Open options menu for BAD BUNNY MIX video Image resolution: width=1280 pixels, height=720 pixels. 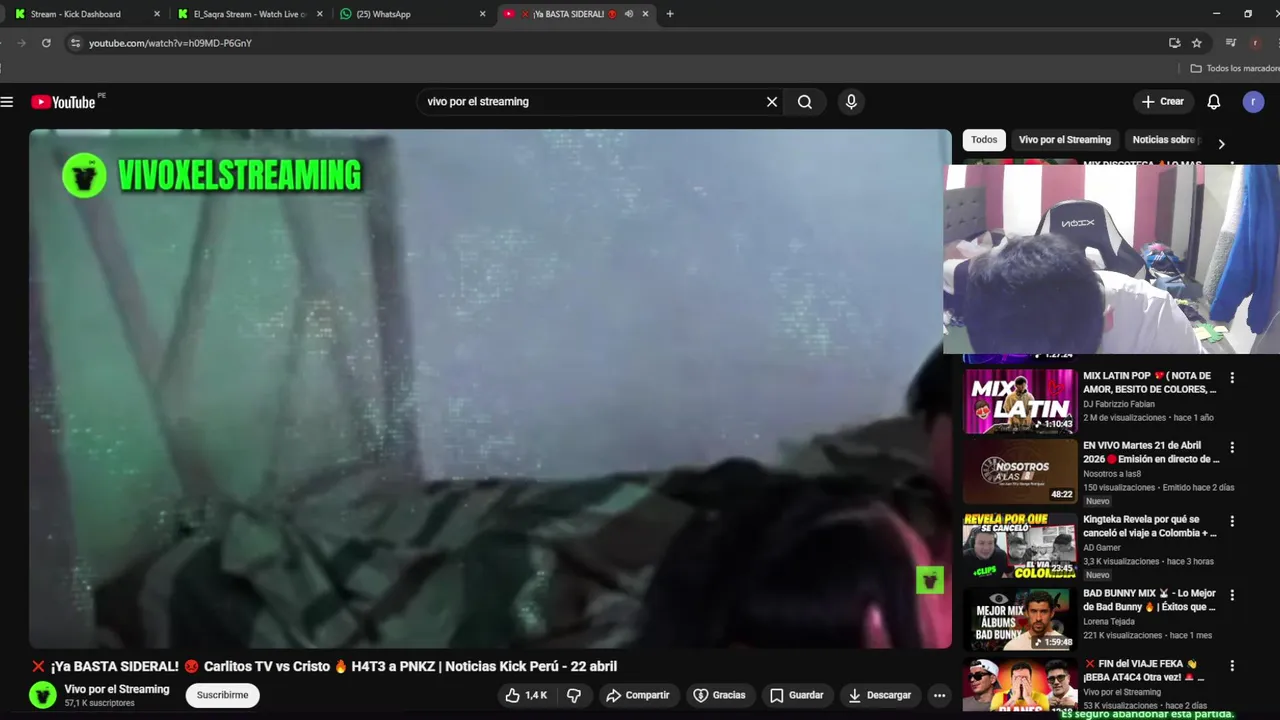tap(1232, 595)
